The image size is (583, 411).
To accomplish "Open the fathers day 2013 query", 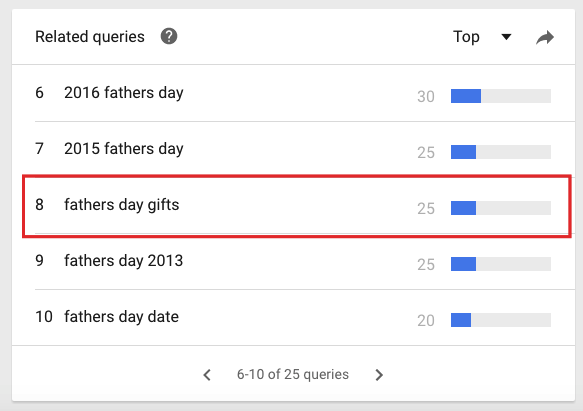I will [x=123, y=261].
